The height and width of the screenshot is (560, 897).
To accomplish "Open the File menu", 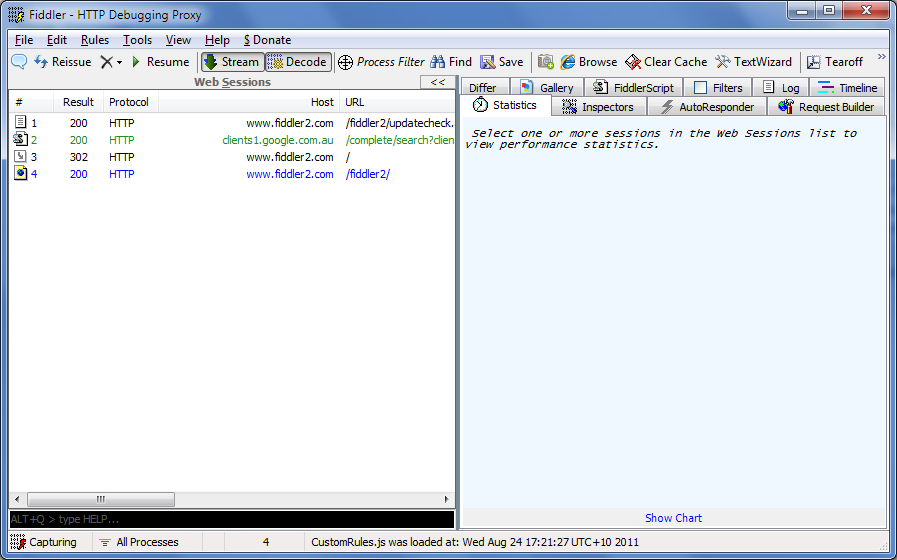I will [24, 40].
